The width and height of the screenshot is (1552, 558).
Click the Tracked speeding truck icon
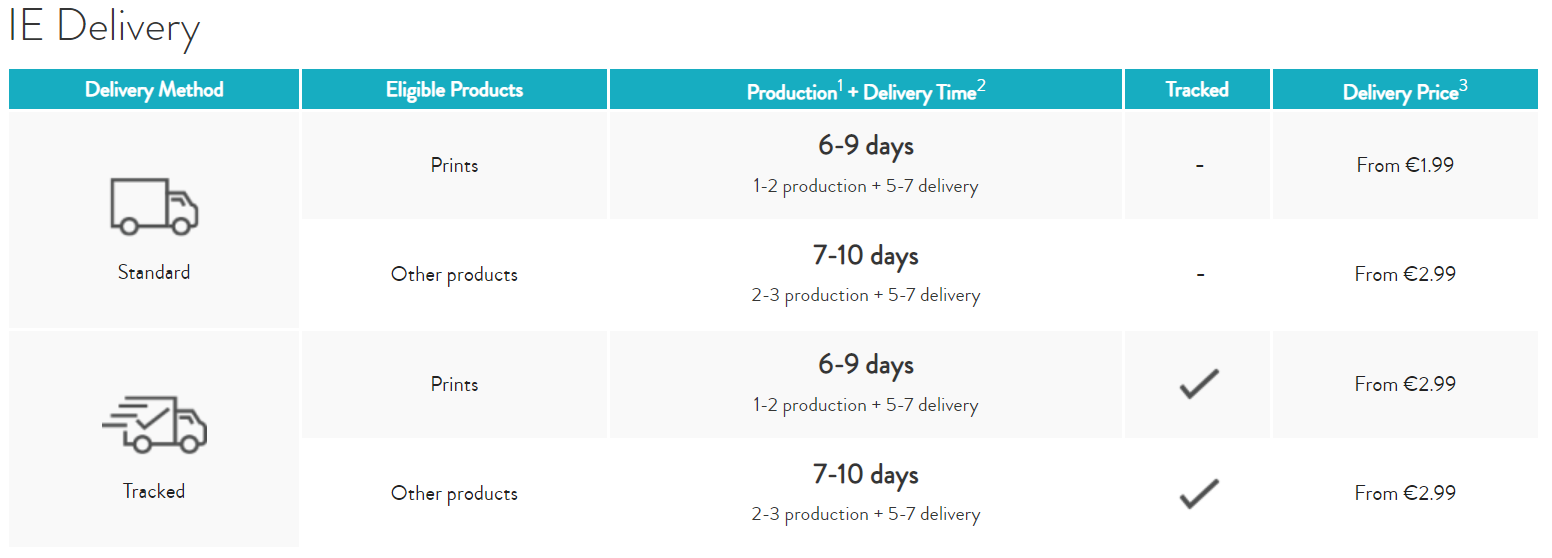coord(154,424)
